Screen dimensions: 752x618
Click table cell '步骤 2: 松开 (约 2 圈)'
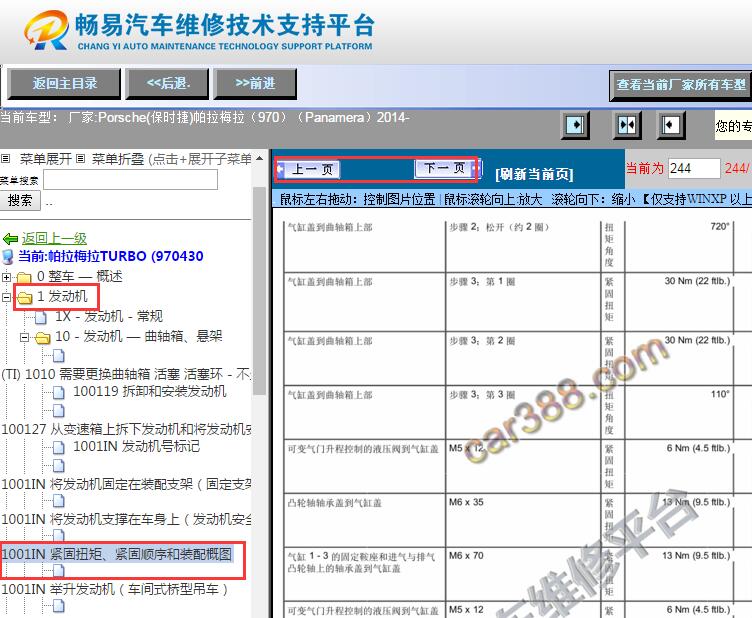click(523, 246)
